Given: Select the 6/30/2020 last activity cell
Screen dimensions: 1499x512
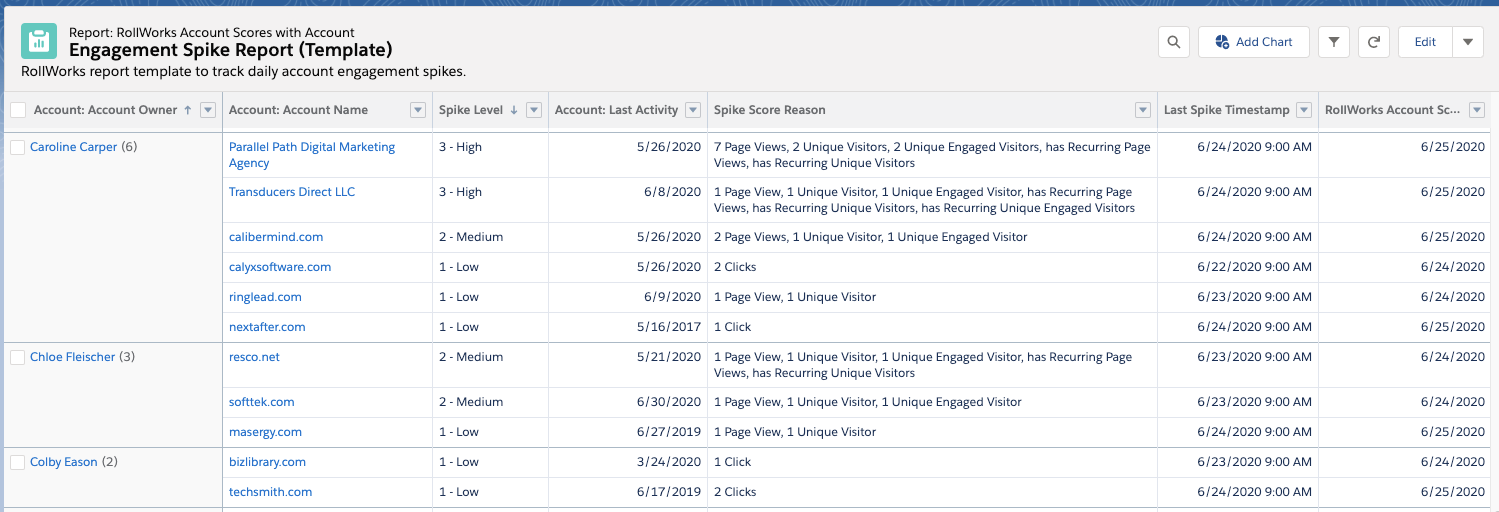Looking at the screenshot, I should click(x=628, y=402).
